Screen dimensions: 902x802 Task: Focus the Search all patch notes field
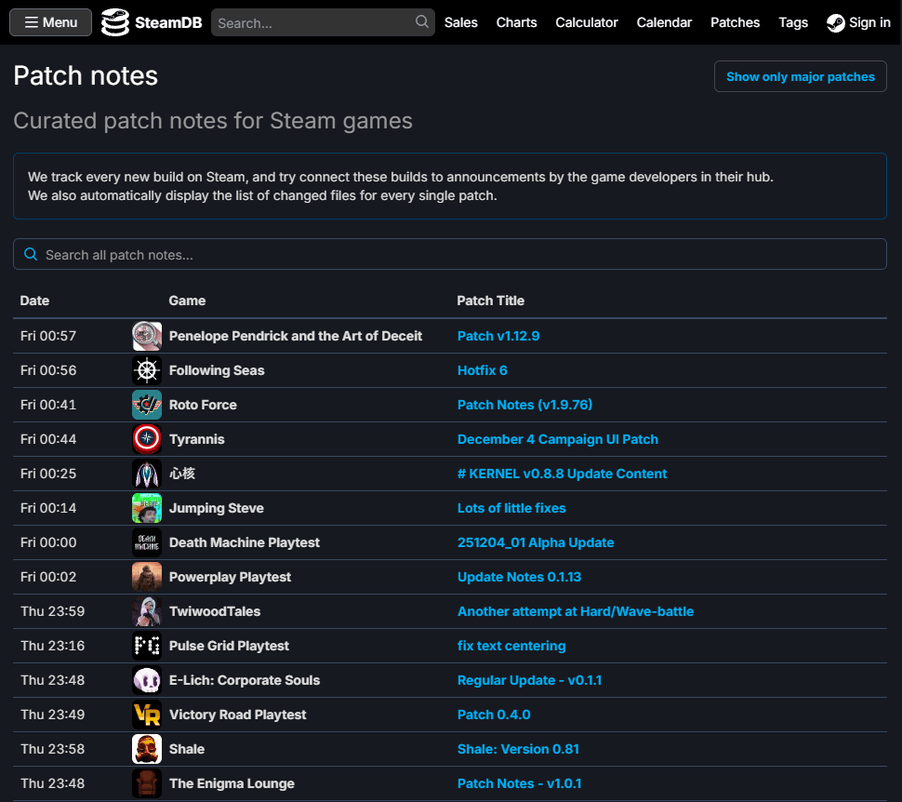(450, 255)
